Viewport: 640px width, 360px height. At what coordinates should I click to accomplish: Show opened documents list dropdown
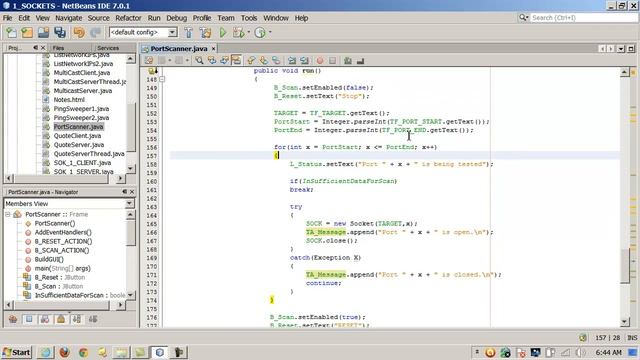coord(621,49)
